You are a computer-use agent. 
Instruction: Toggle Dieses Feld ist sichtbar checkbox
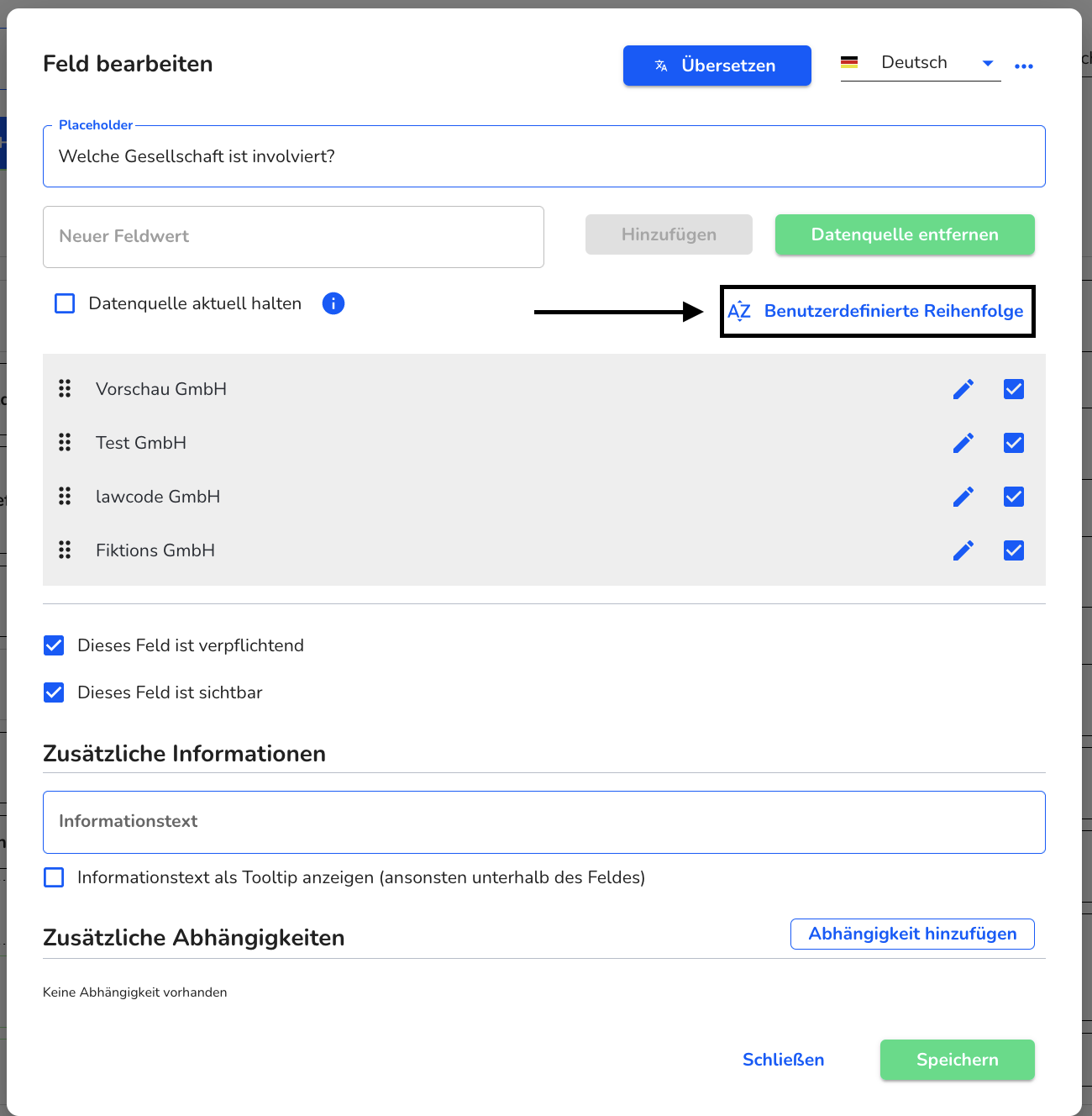54,692
